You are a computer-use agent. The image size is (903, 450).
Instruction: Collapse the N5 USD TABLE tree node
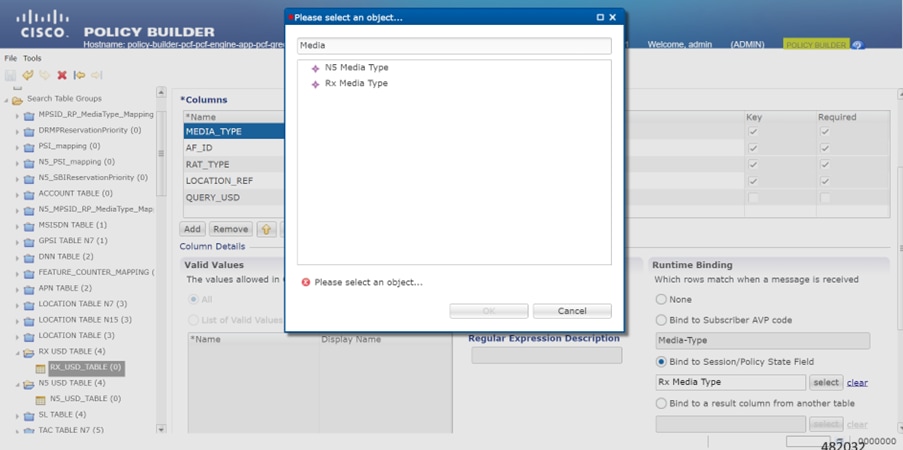pos(17,384)
